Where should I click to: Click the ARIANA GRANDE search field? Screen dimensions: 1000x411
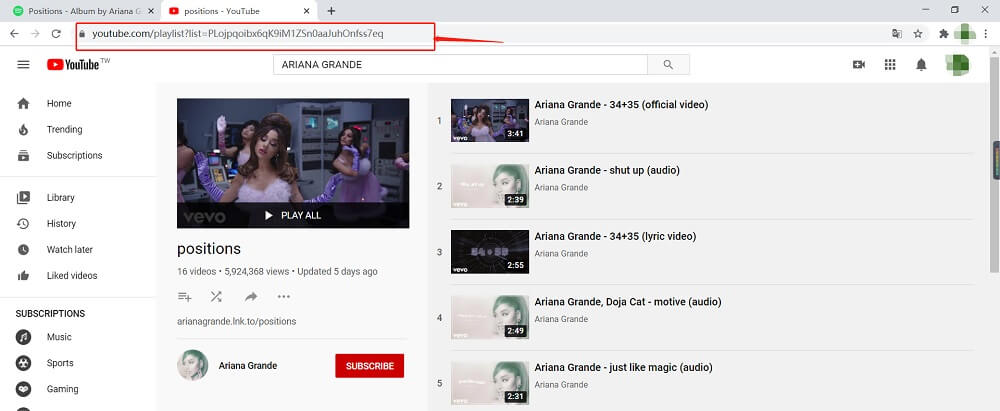click(460, 64)
